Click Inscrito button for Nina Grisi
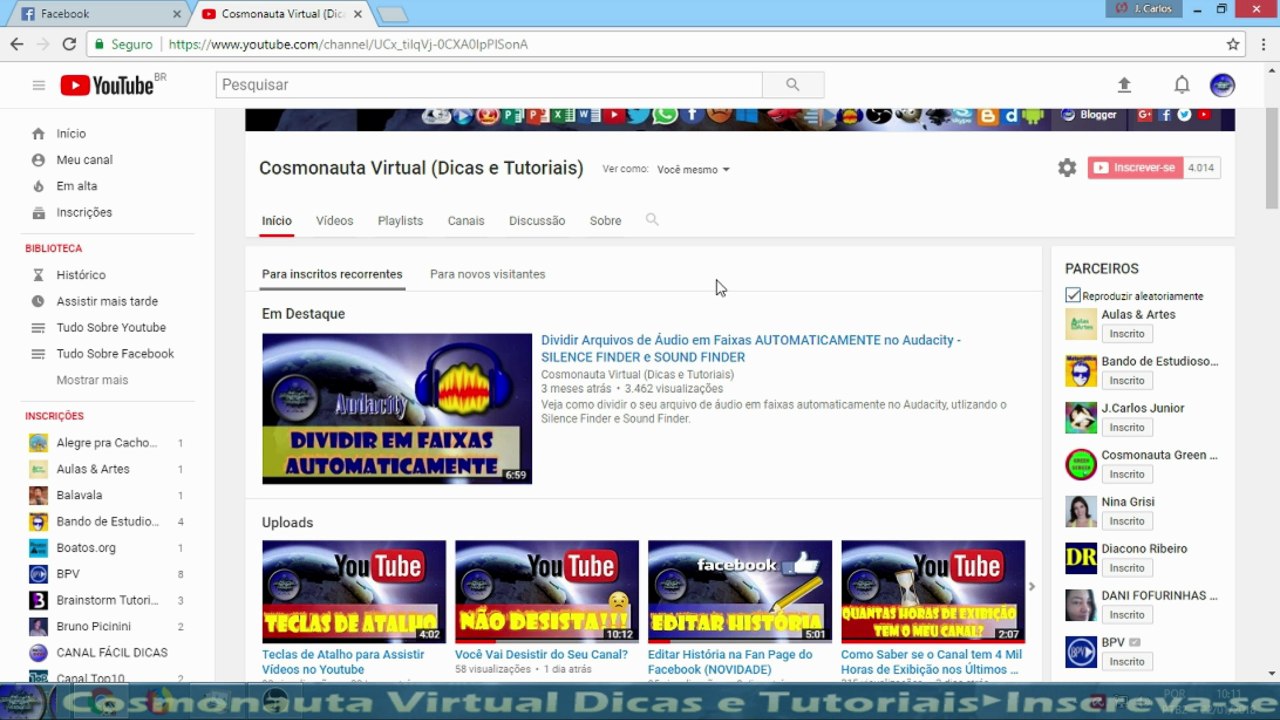The width and height of the screenshot is (1280, 720). click(1127, 521)
